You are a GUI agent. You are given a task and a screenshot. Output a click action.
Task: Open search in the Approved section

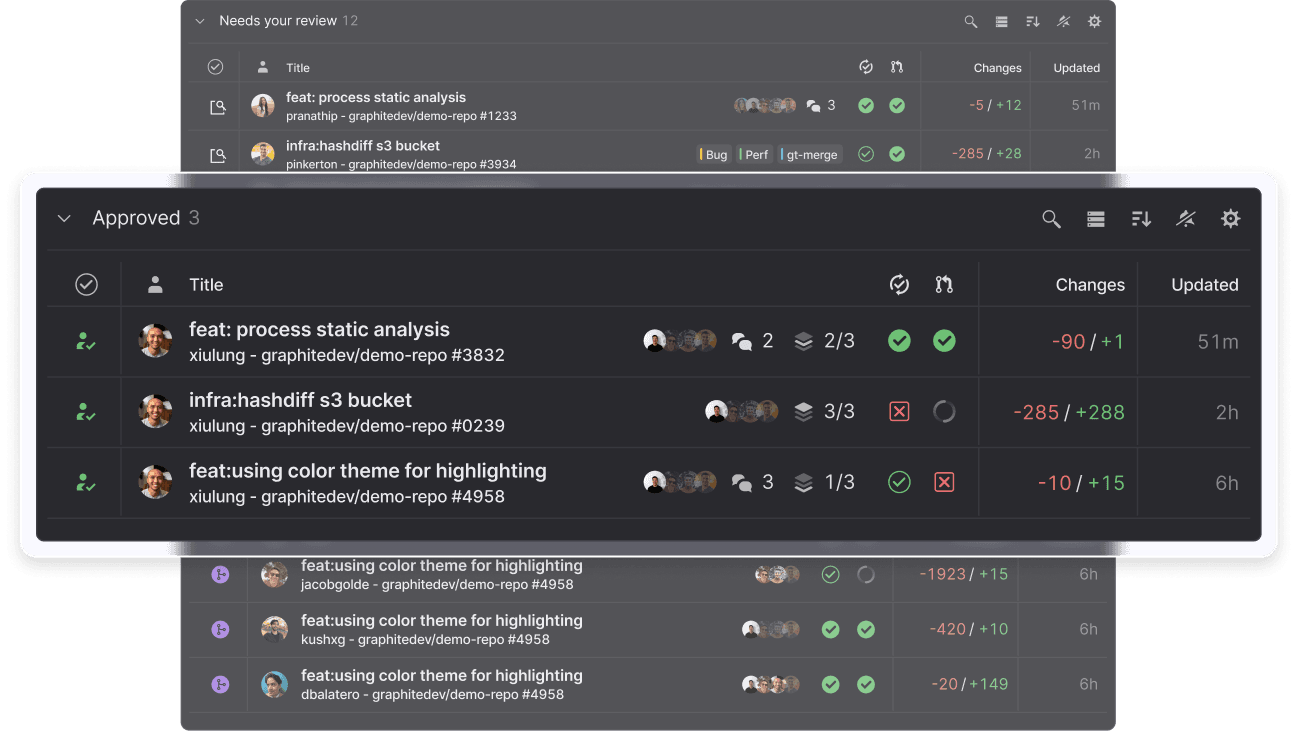pos(1051,218)
